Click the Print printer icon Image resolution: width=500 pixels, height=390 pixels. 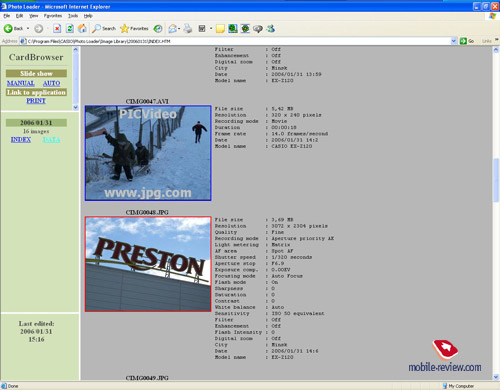coord(188,29)
